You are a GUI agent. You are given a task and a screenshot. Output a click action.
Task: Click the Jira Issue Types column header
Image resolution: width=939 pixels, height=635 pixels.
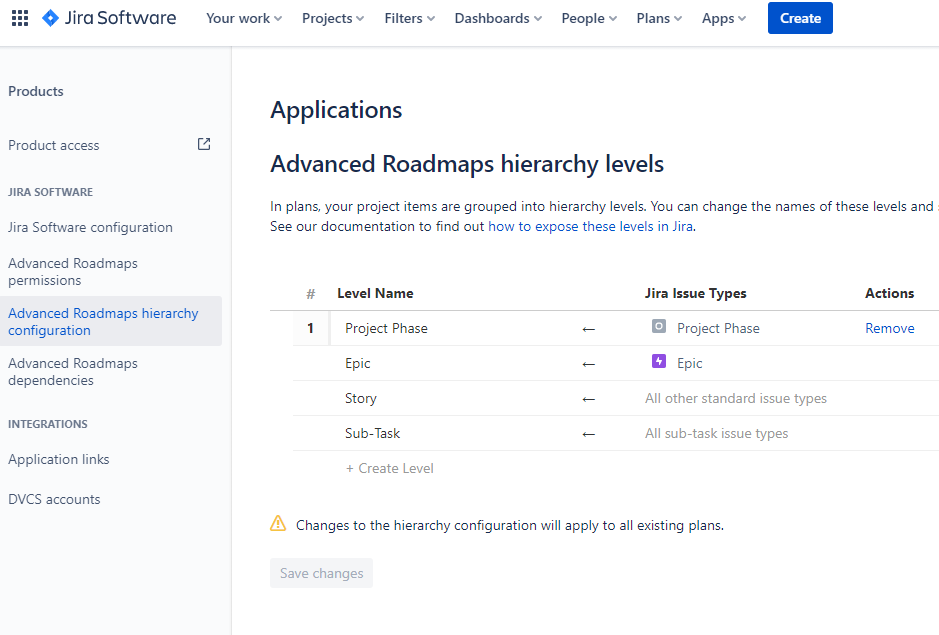(695, 294)
